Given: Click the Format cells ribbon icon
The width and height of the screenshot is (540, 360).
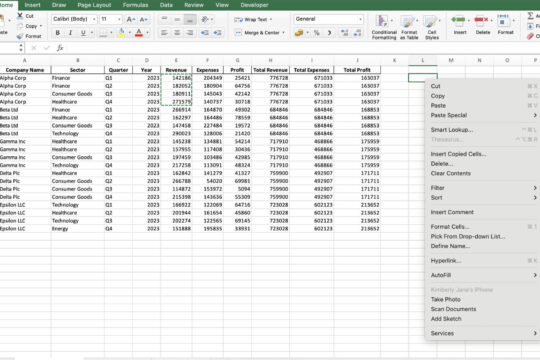Looking at the screenshot, I should coord(503,20).
